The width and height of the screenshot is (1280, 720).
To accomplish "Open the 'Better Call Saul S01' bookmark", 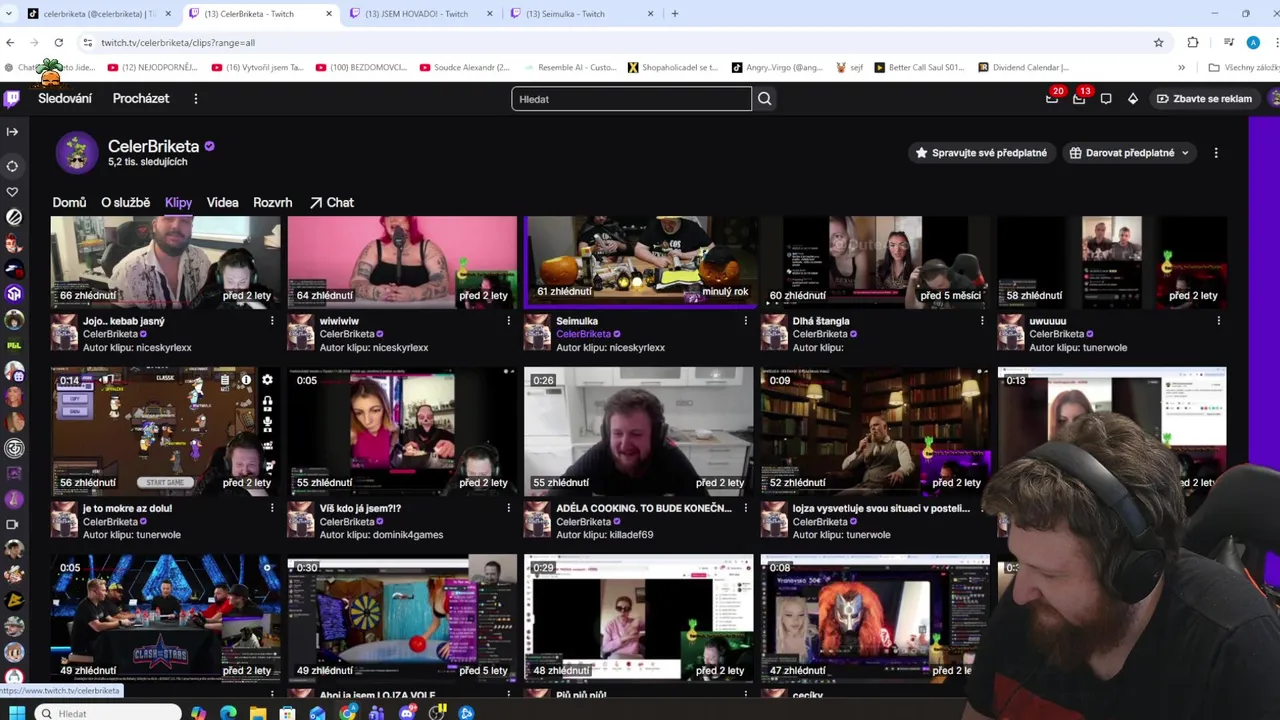I will pyautogui.click(x=920, y=68).
